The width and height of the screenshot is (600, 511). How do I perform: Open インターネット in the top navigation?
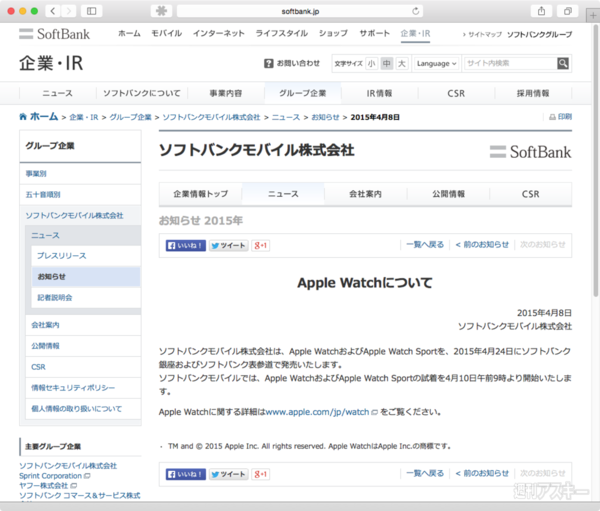point(218,33)
